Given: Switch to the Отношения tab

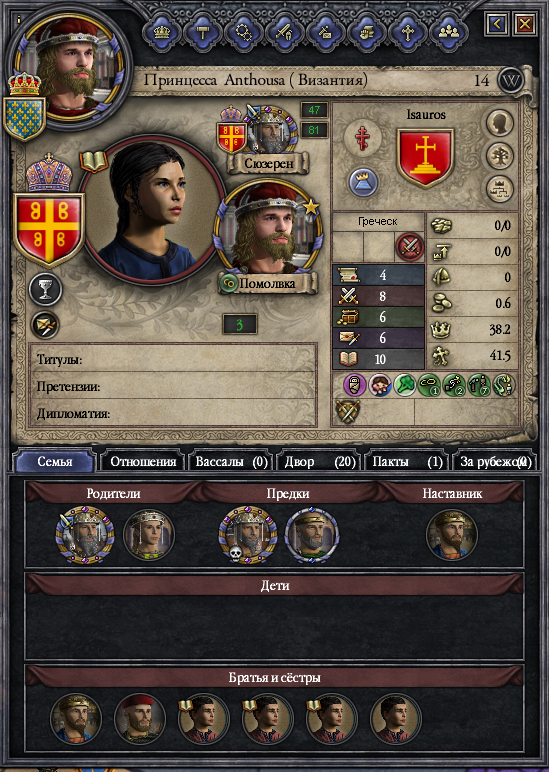Looking at the screenshot, I should [143, 462].
